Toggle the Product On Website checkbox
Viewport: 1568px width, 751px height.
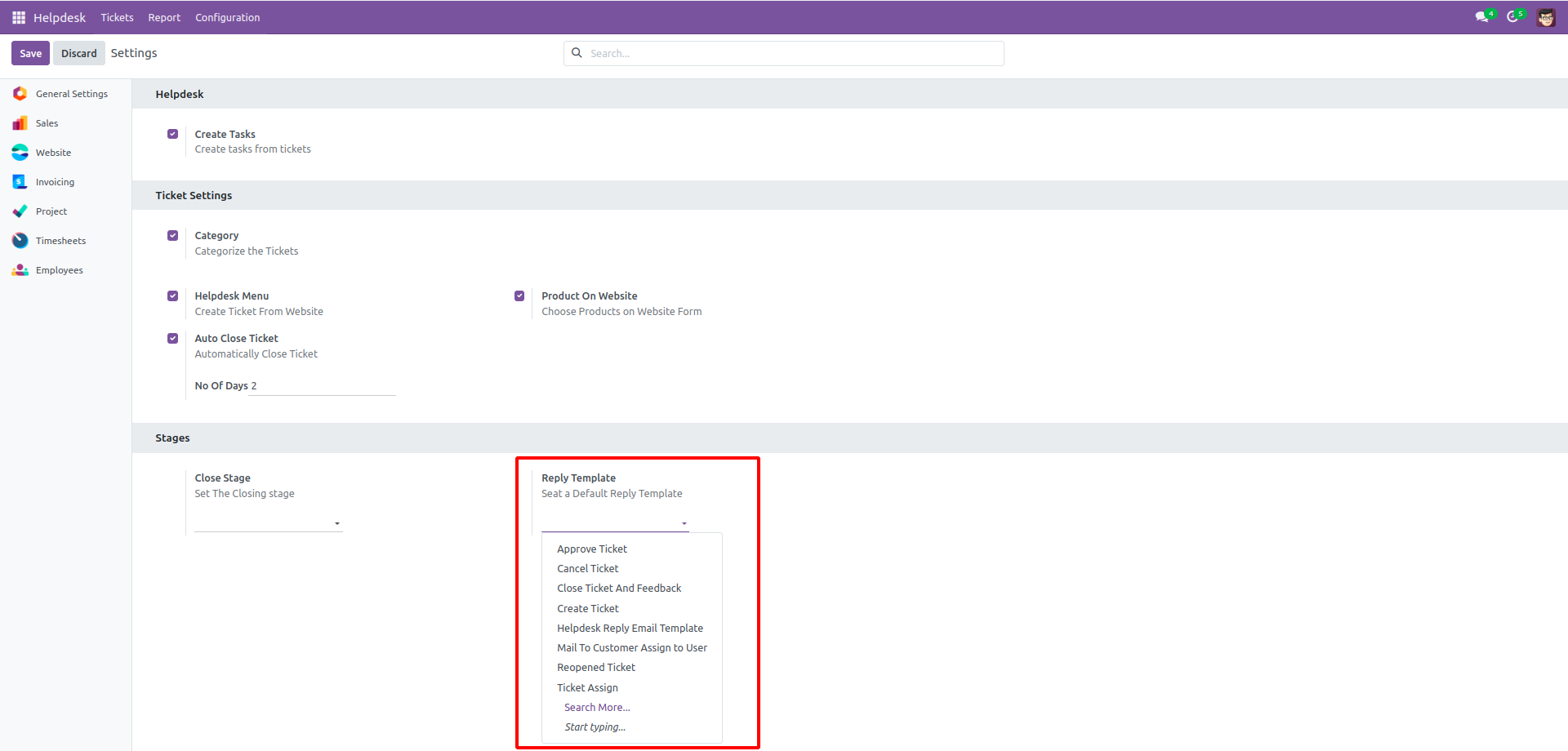click(x=519, y=296)
